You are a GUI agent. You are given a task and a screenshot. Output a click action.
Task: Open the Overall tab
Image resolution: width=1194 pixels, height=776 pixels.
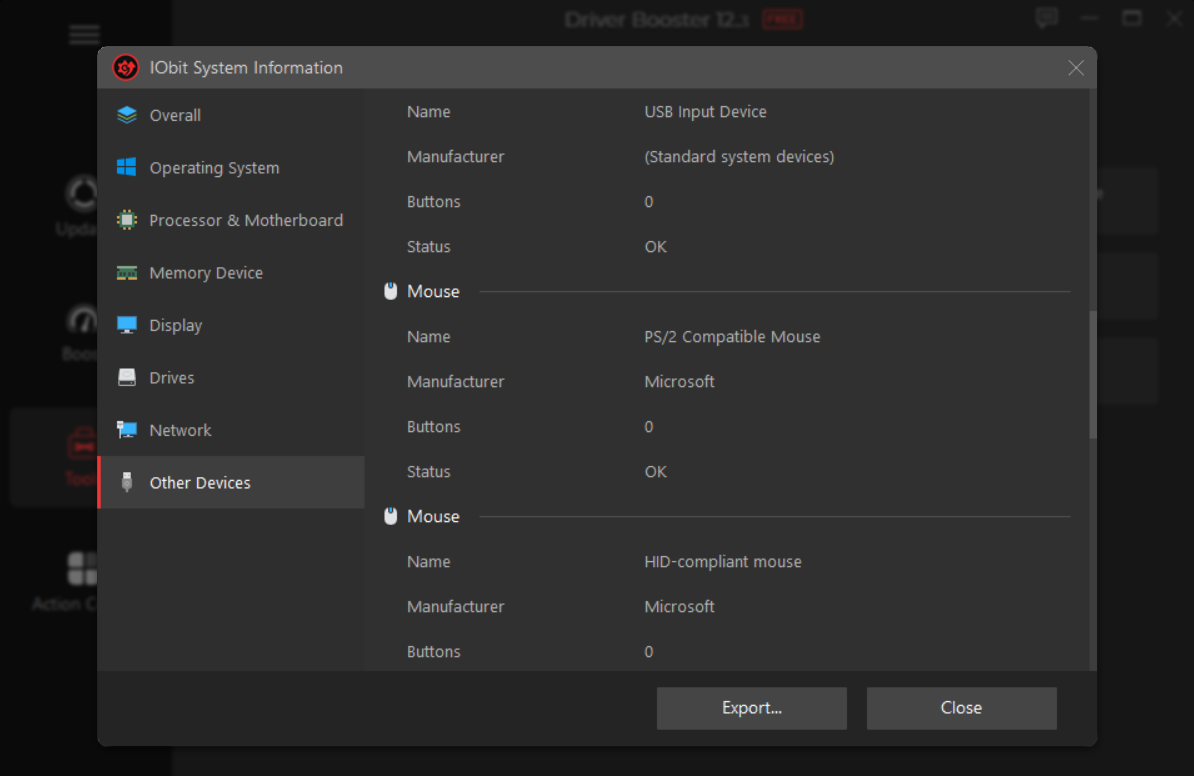tap(175, 115)
